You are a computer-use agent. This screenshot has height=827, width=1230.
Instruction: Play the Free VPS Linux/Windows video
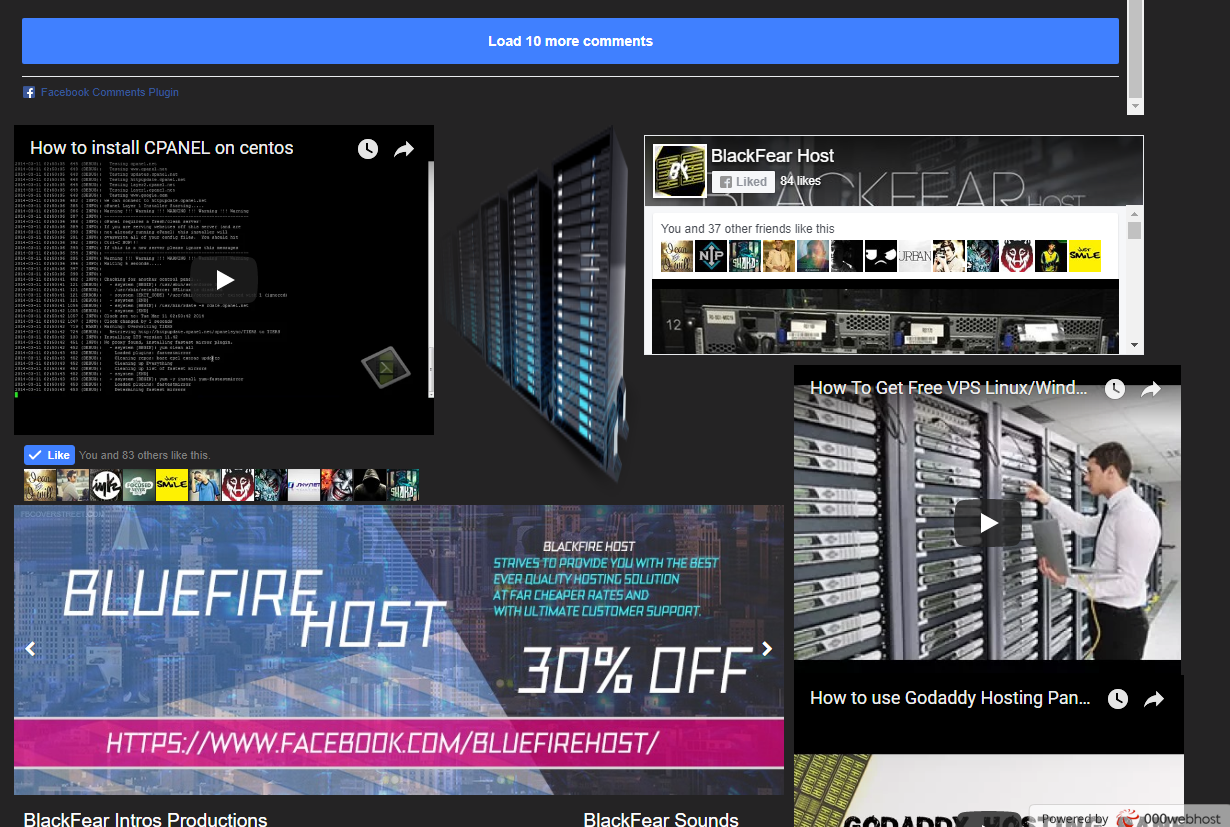[987, 523]
